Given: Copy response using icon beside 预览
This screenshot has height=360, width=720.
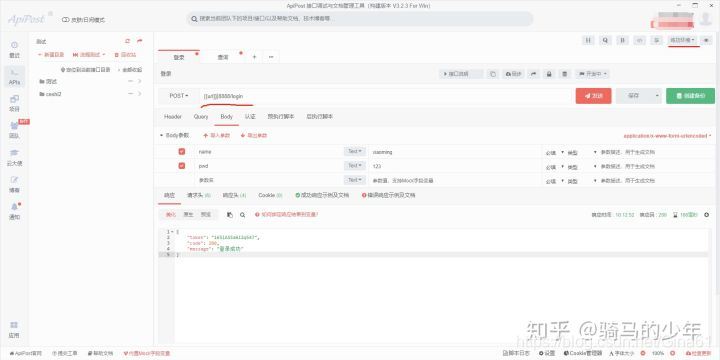Looking at the screenshot, I should (x=230, y=214).
